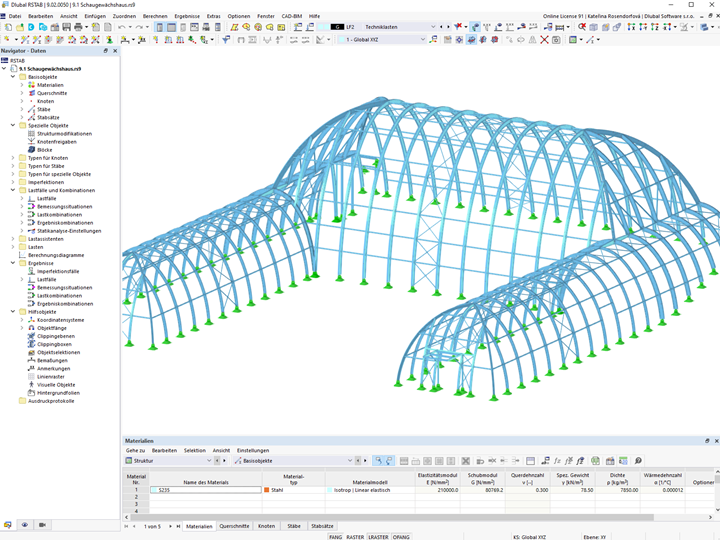Go to previous load case arrow
The image size is (720, 540).
(x=441, y=27)
